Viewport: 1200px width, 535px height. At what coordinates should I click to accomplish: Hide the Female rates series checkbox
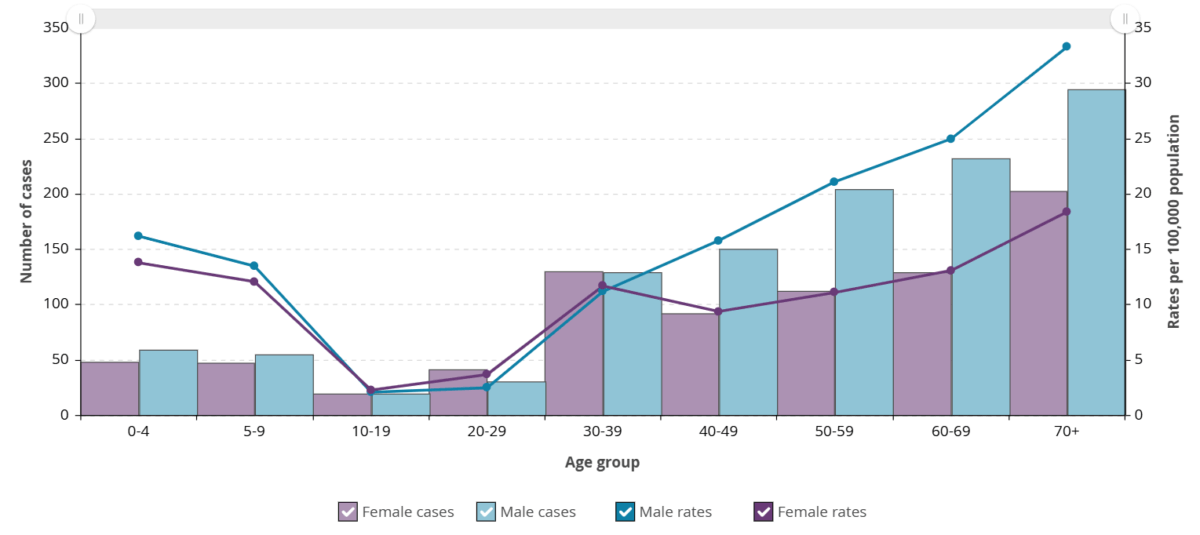[x=763, y=512]
